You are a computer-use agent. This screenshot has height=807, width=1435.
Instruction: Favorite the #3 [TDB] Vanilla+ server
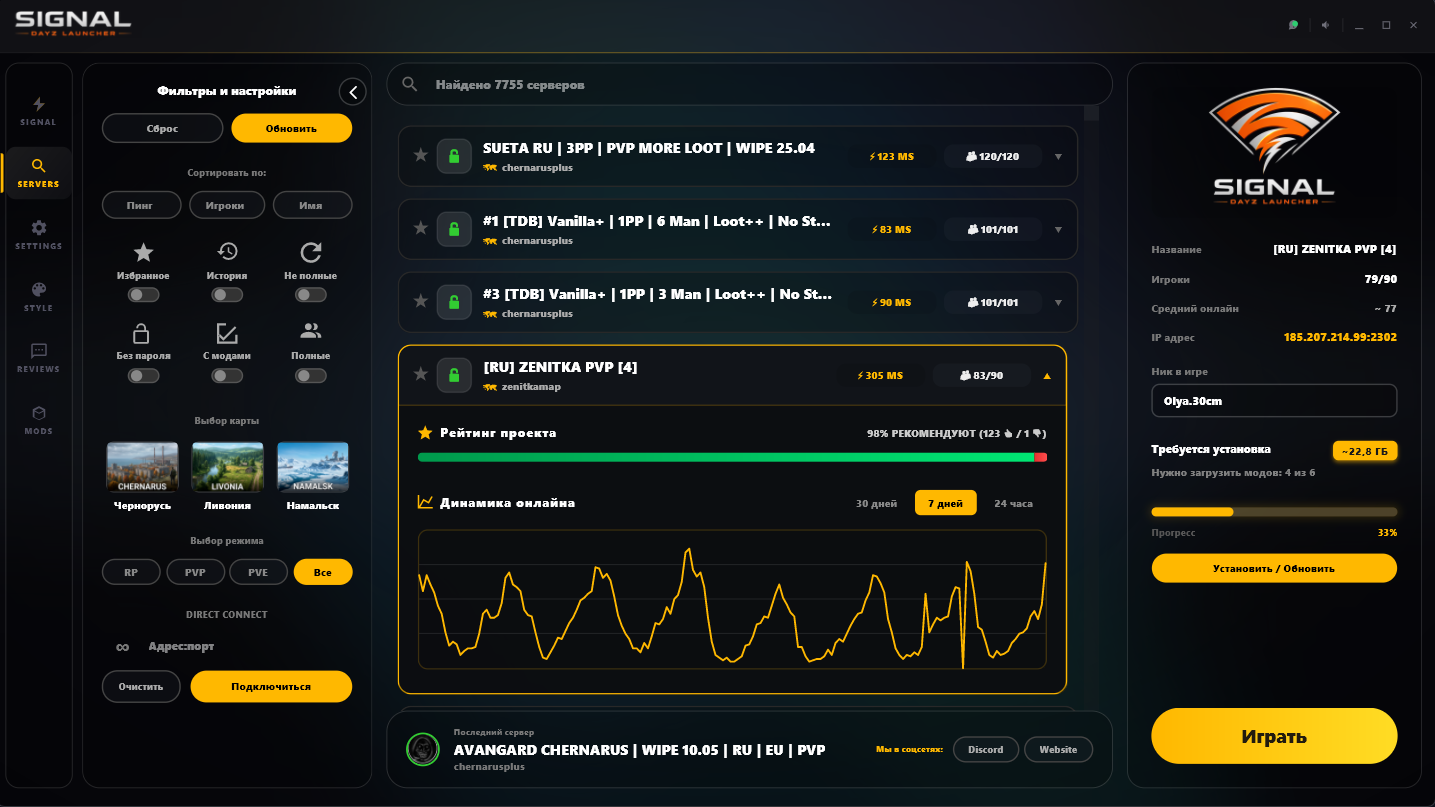(x=421, y=302)
